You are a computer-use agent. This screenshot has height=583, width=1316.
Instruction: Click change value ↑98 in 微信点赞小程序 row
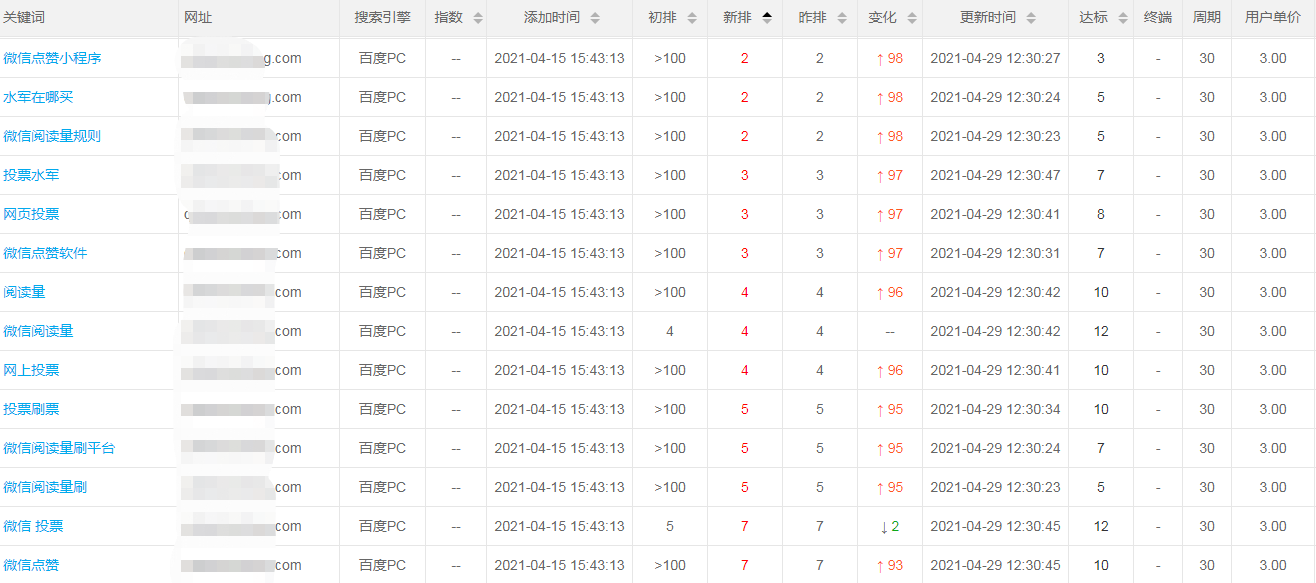pos(889,58)
